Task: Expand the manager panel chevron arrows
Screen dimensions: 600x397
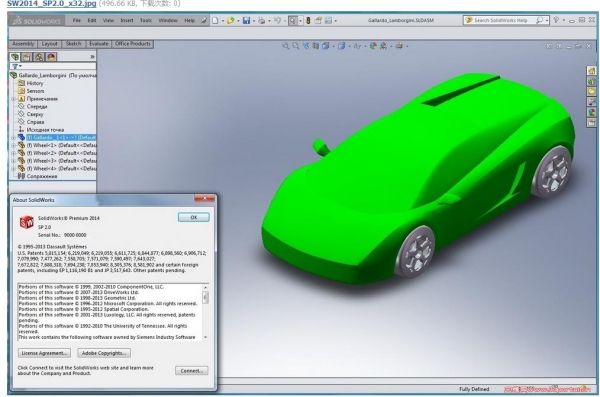Action: (x=92, y=57)
